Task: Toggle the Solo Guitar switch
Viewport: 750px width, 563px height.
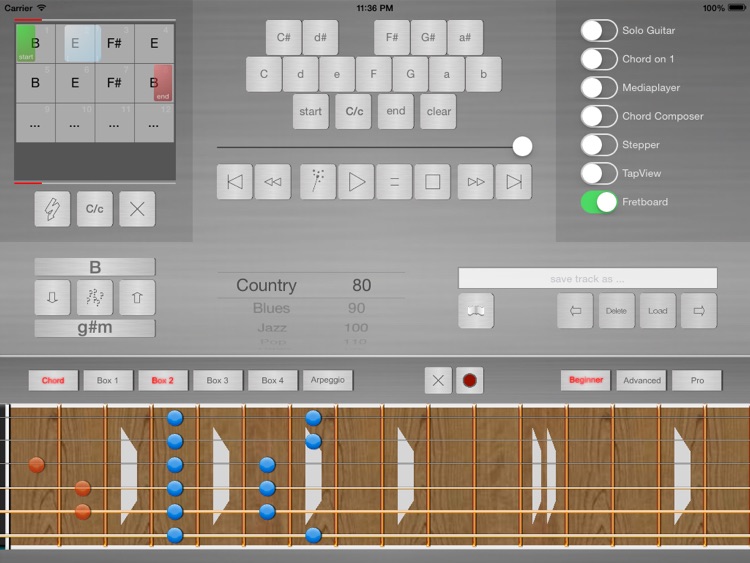Action: click(599, 31)
